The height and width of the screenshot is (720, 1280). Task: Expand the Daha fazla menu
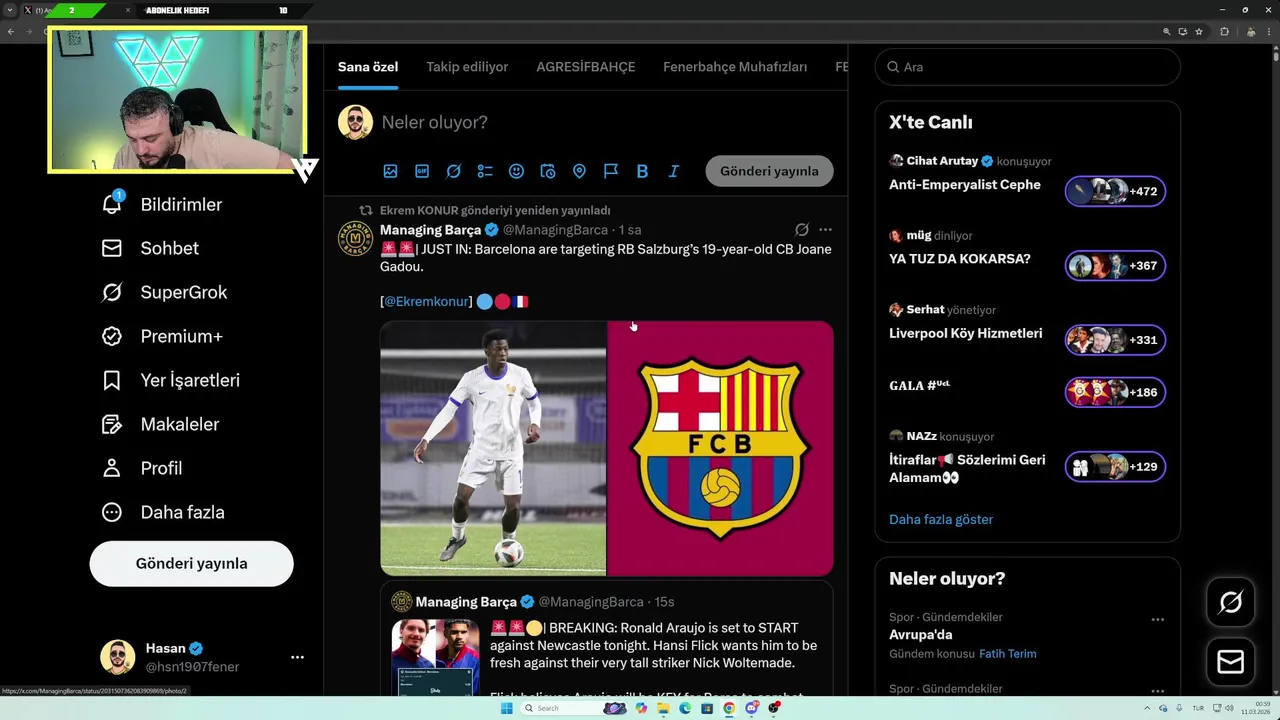click(x=163, y=512)
